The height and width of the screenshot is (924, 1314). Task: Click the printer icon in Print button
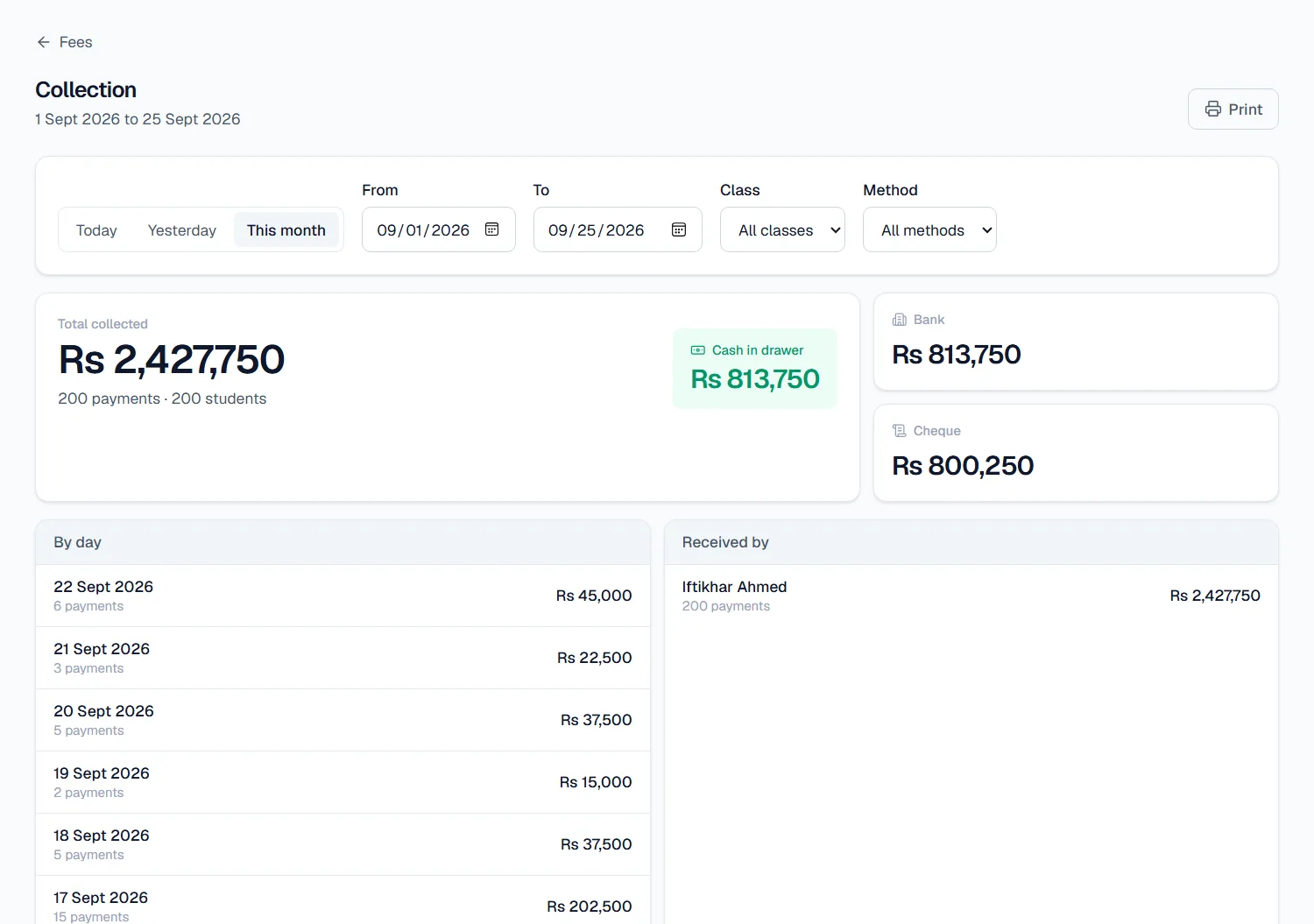click(x=1213, y=109)
